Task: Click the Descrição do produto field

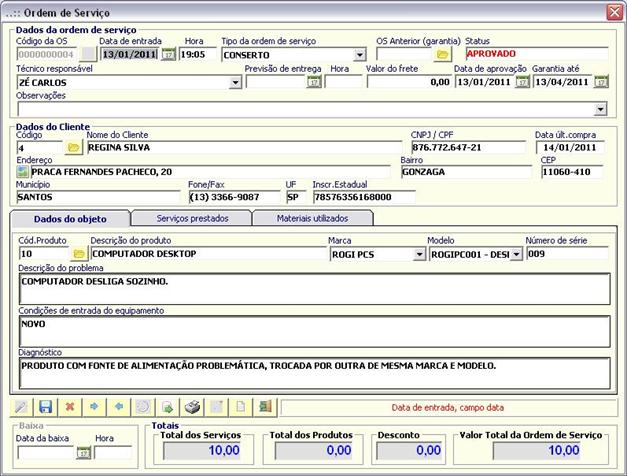Action: pyautogui.click(x=208, y=254)
